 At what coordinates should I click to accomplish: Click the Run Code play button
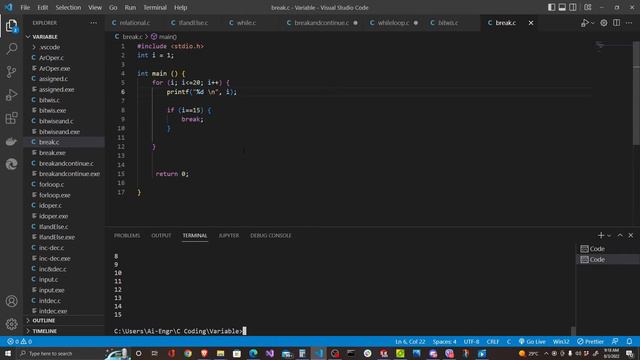tap(584, 23)
